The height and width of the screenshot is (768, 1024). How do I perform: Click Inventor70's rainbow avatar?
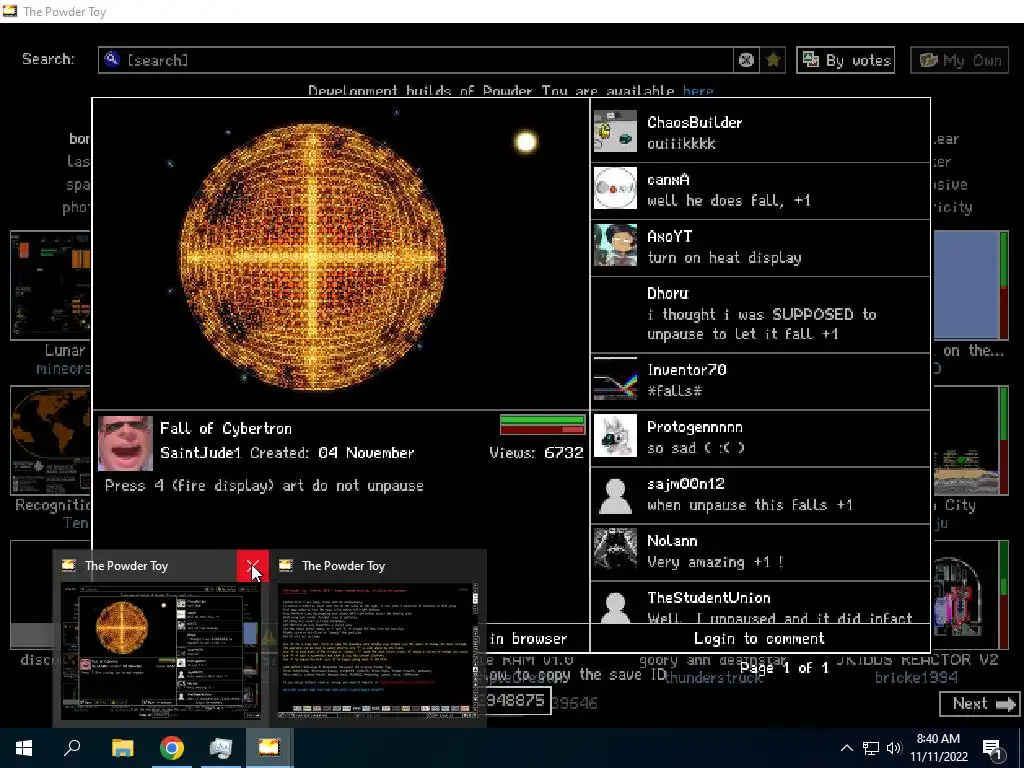pyautogui.click(x=615, y=379)
